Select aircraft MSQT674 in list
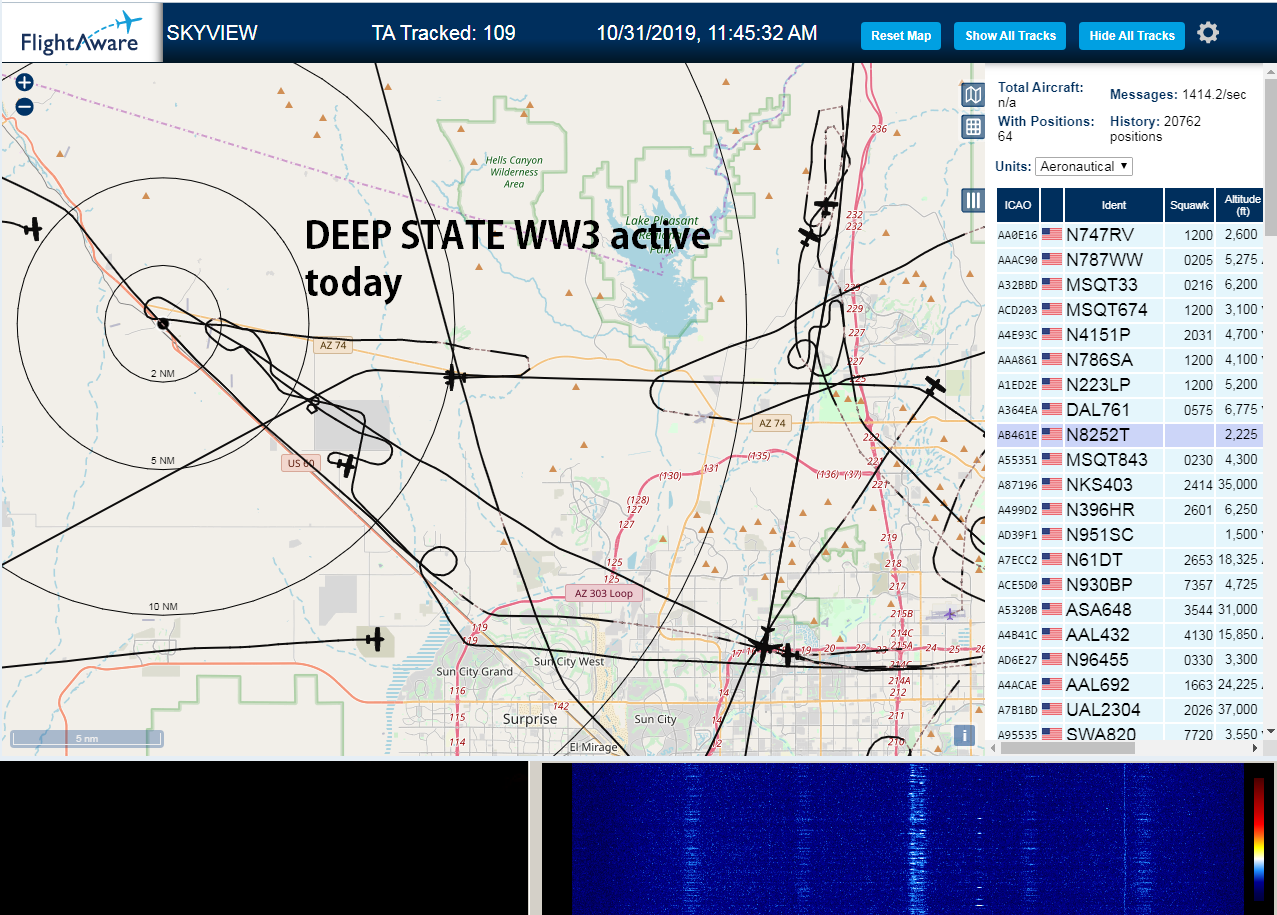 (1130, 309)
